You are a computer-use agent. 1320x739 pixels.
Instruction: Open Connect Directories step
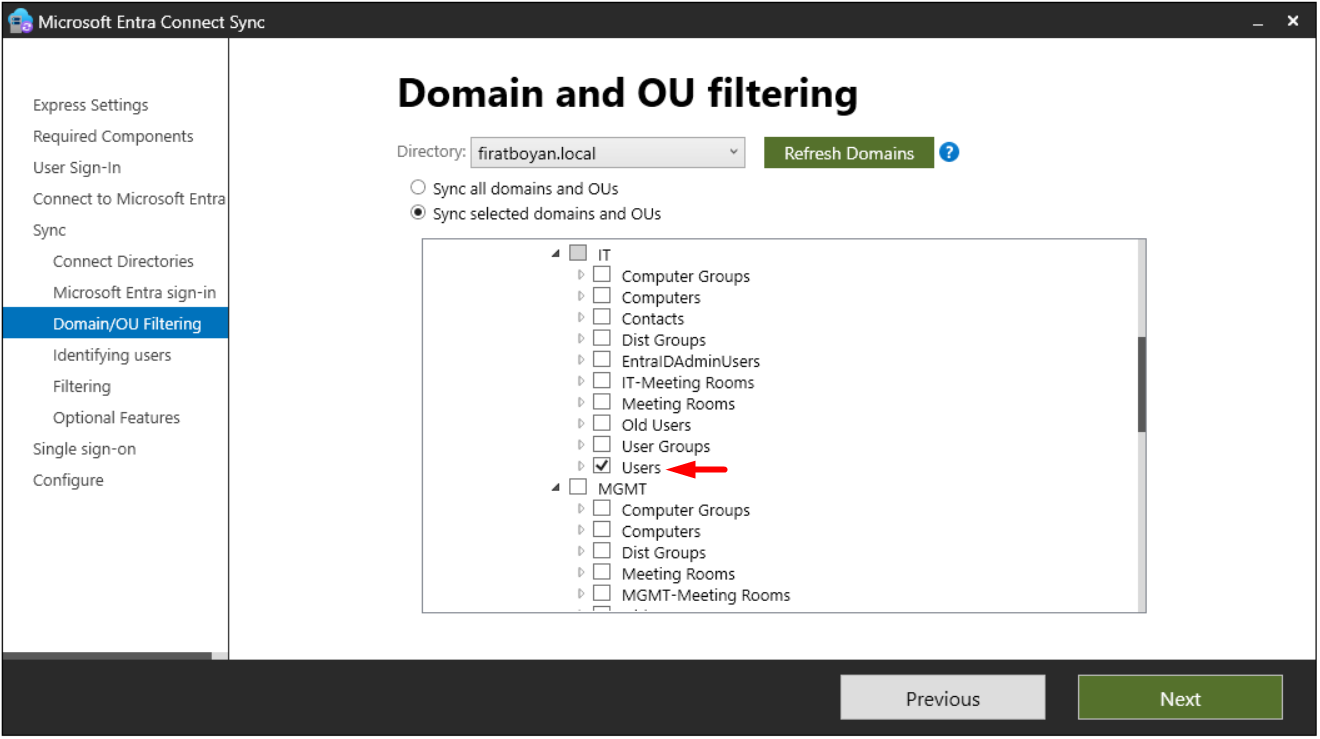click(123, 261)
